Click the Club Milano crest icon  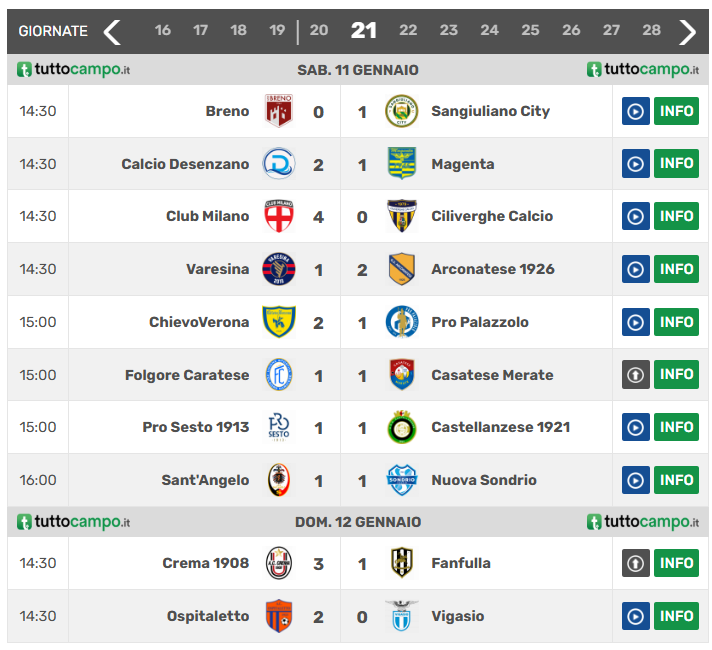(278, 216)
